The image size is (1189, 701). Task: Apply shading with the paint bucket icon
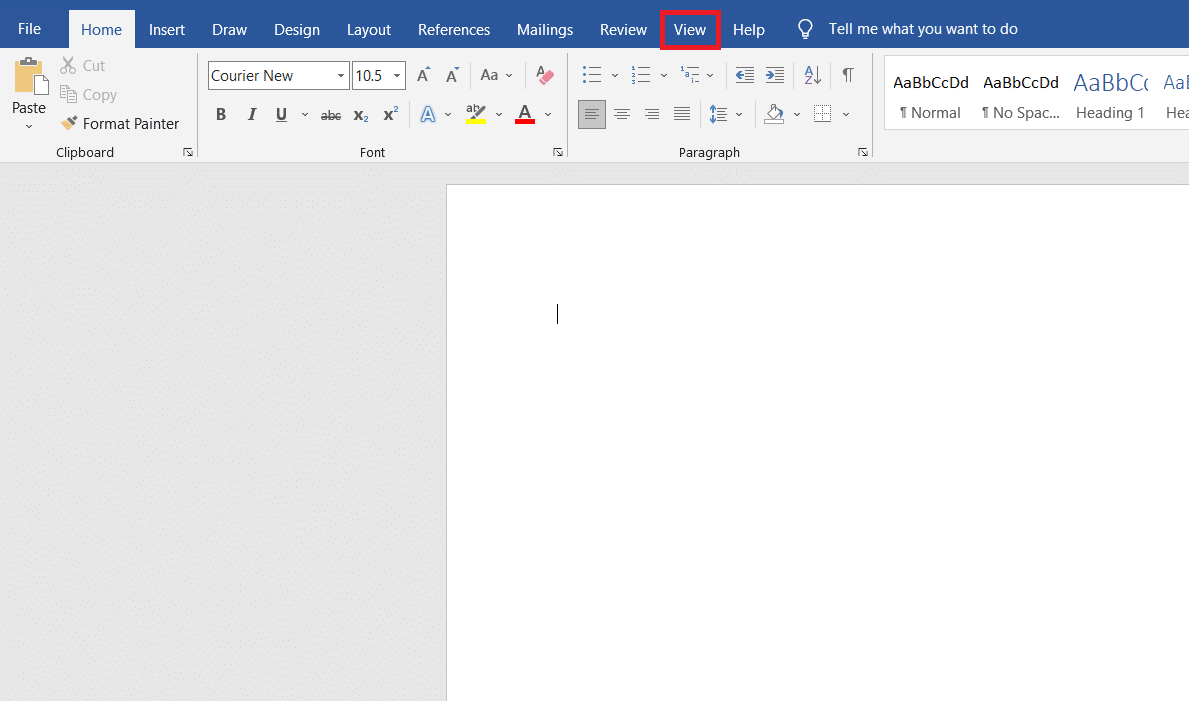pos(774,115)
